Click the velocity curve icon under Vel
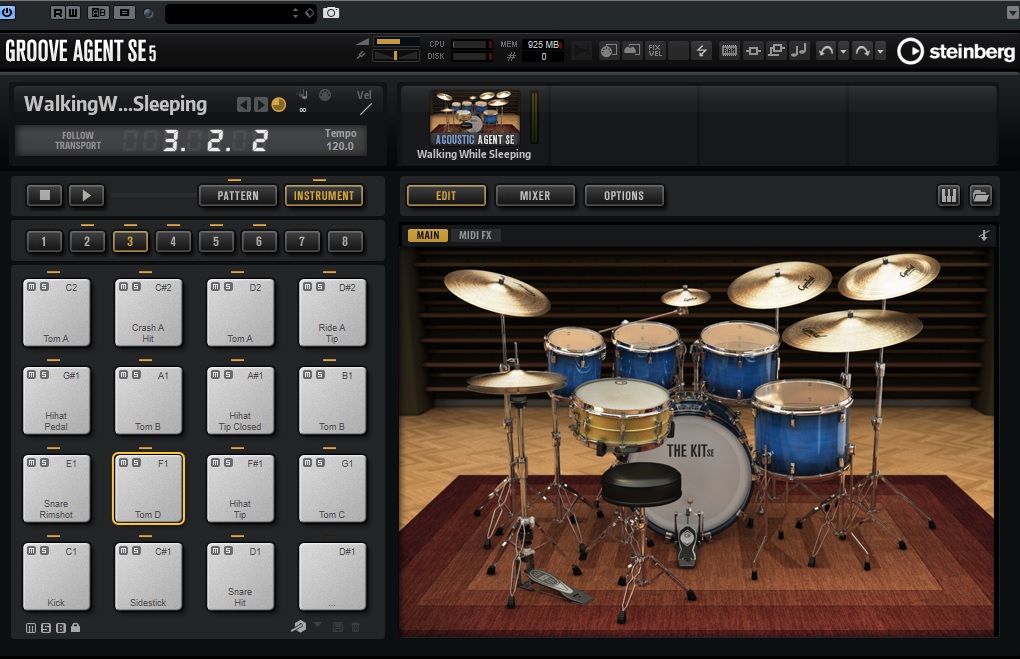The image size is (1020, 659). click(x=366, y=109)
